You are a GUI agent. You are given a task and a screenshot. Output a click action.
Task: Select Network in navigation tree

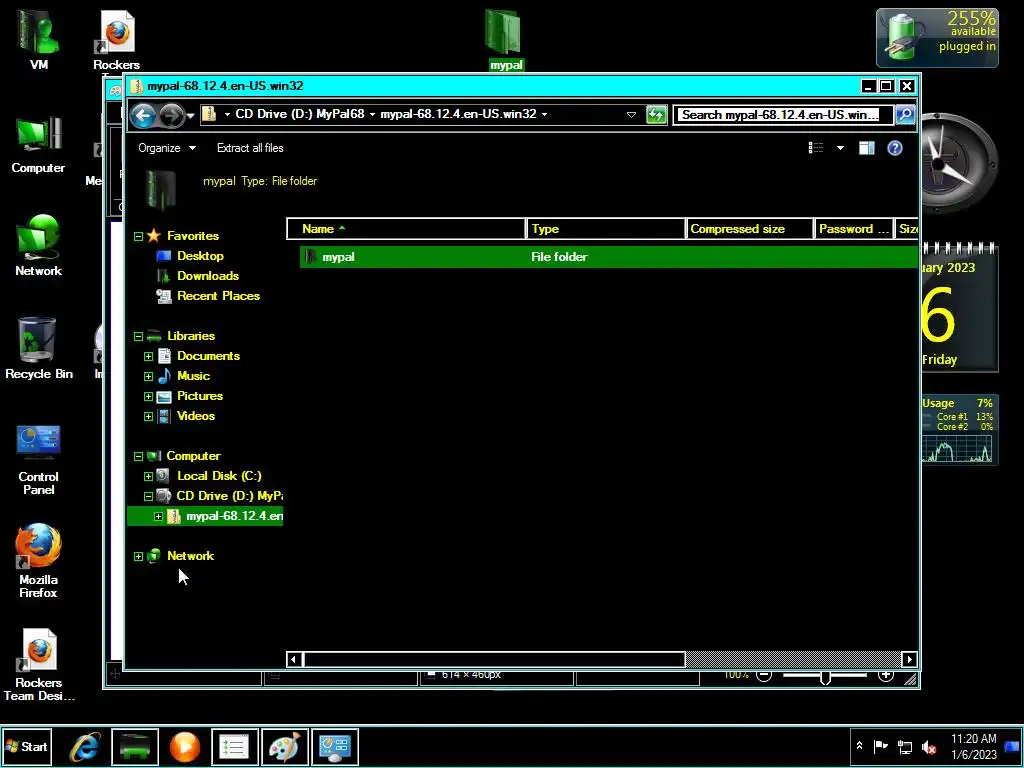[190, 556]
